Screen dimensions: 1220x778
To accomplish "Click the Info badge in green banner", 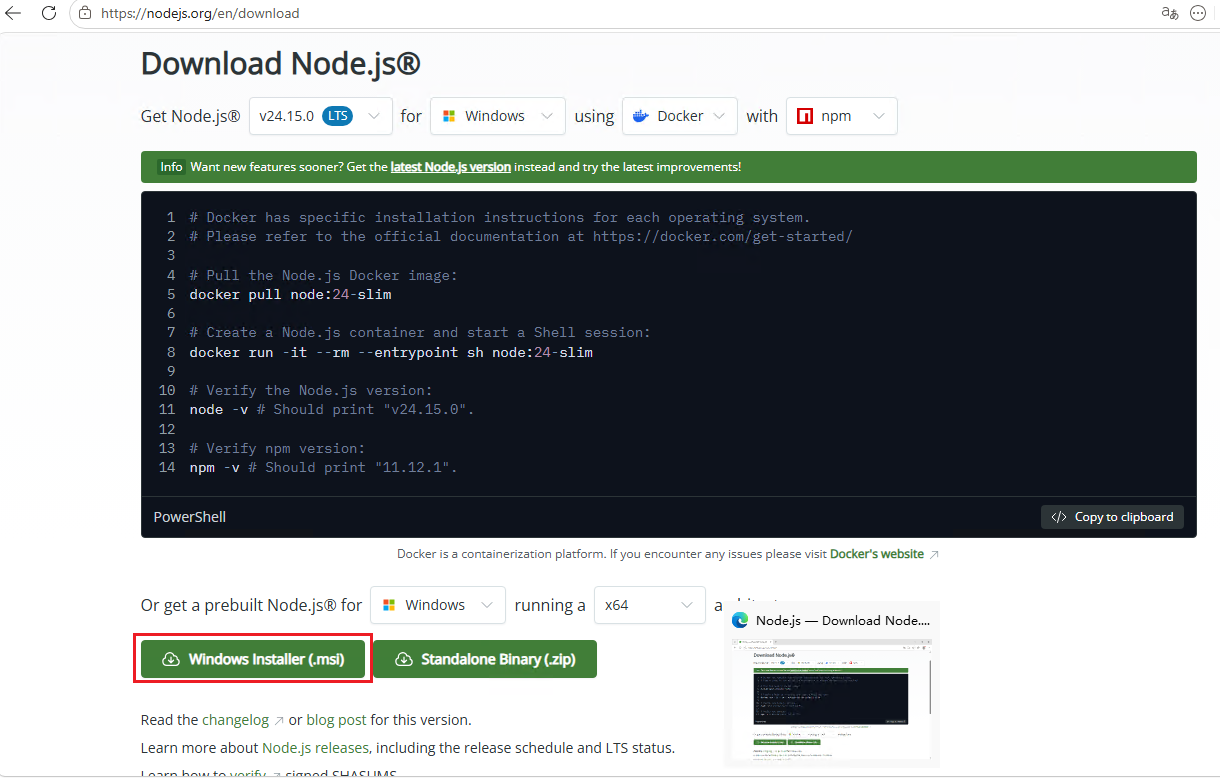I will click(x=172, y=167).
